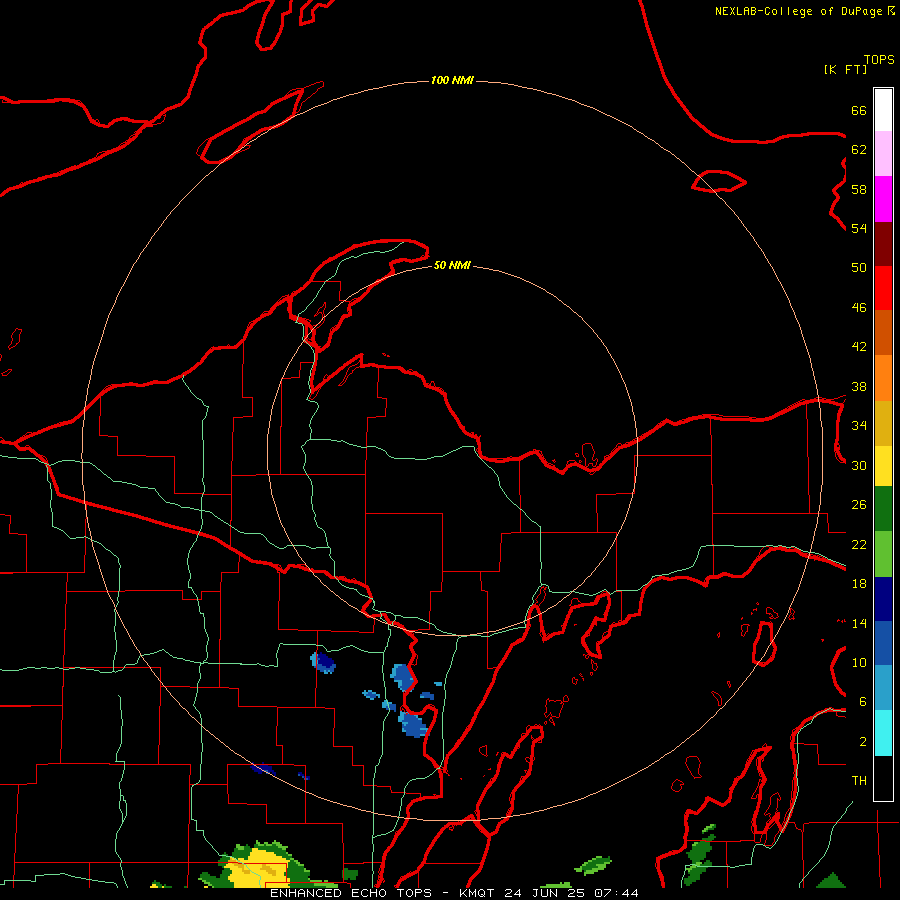Click the 50 NMI range ring label
Viewport: 900px width, 900px height.
[x=452, y=265]
